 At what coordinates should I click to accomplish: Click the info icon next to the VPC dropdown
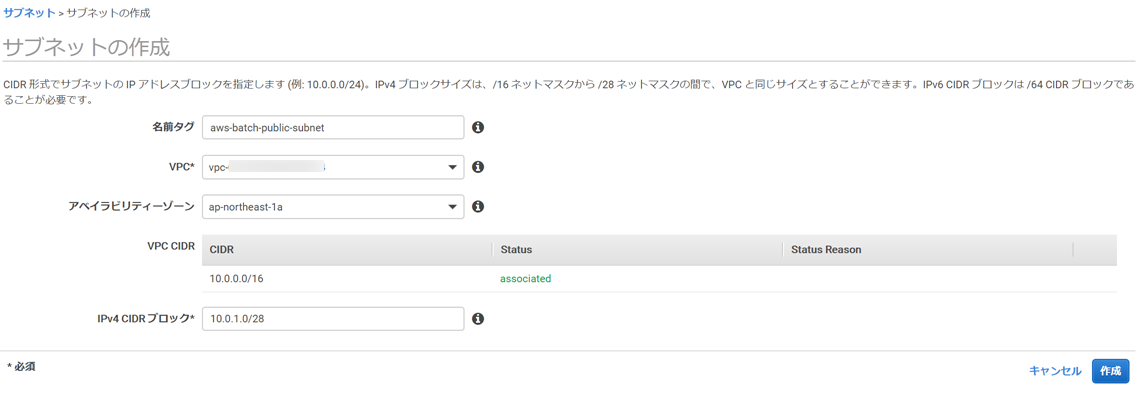[x=478, y=167]
